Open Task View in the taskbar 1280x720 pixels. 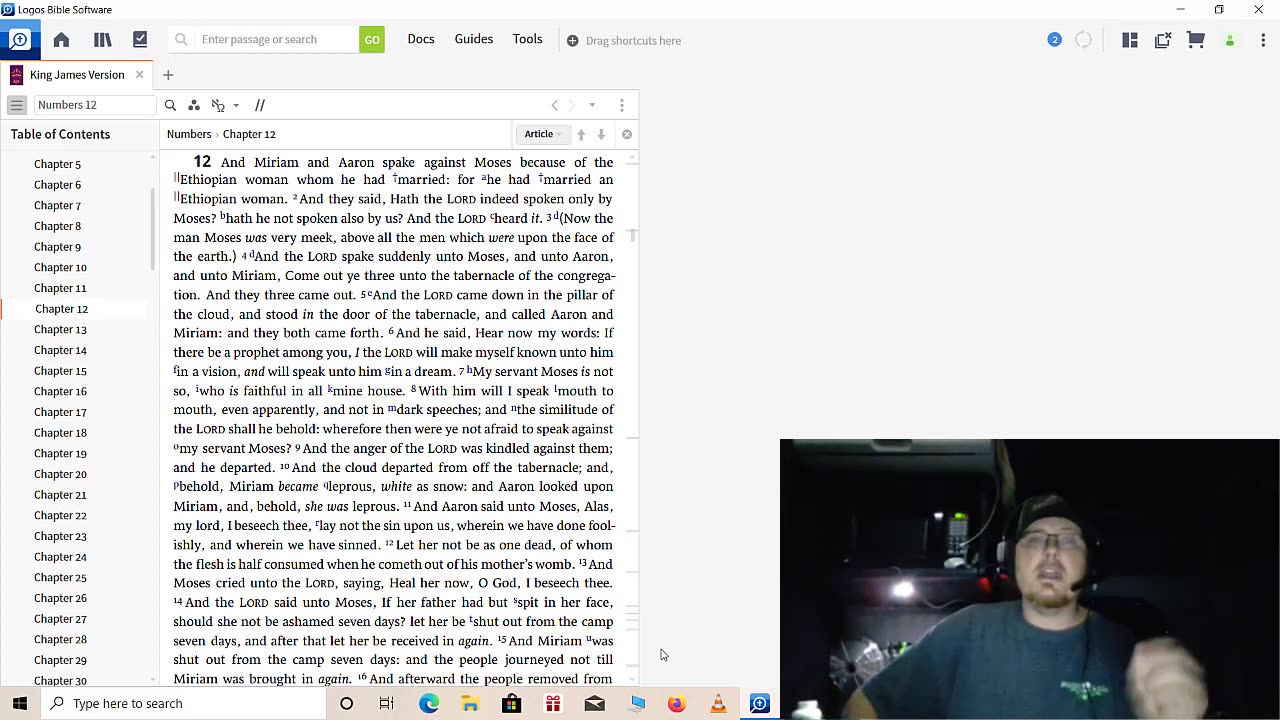[387, 703]
